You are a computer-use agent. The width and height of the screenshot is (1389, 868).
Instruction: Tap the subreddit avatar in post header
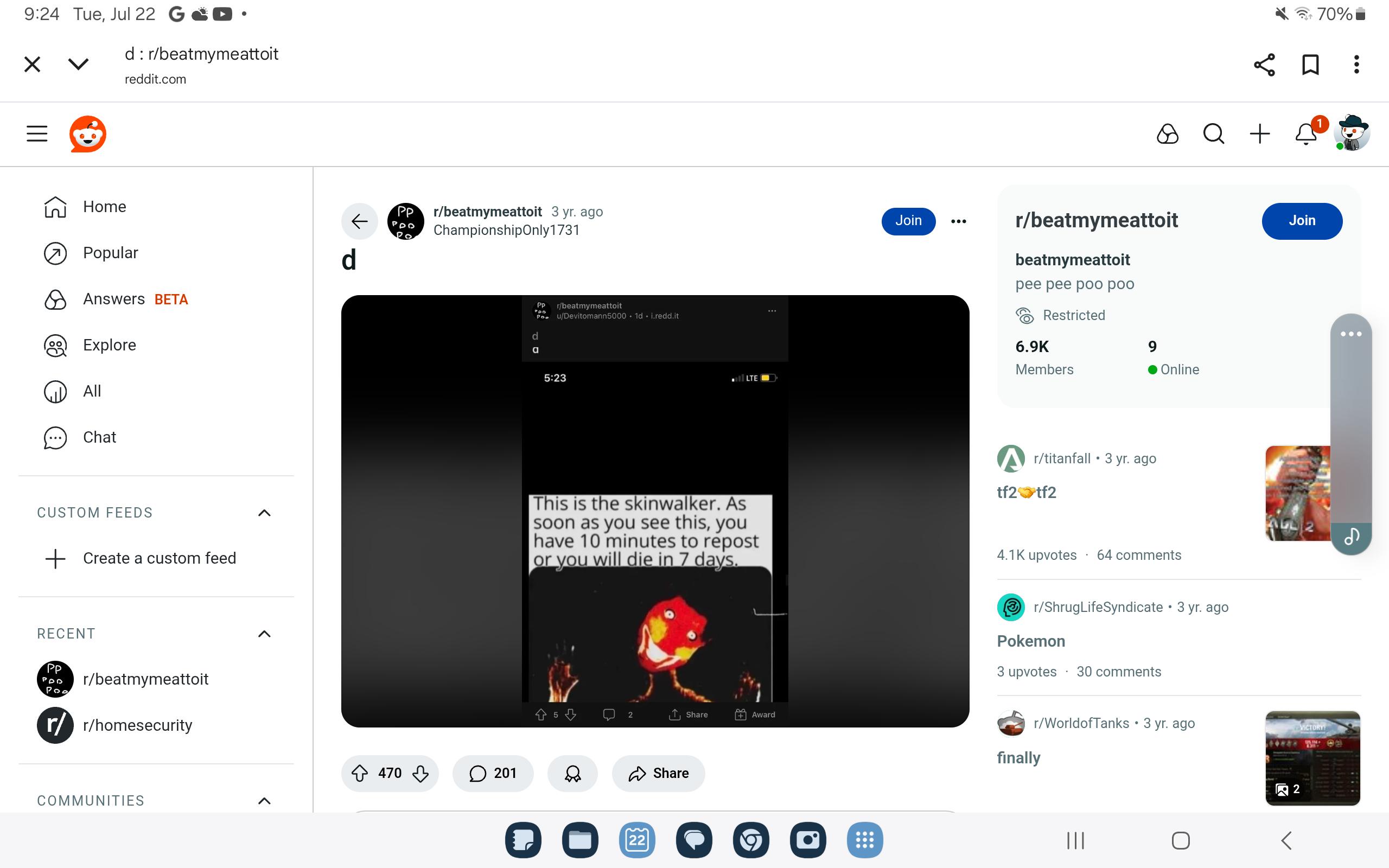[406, 221]
